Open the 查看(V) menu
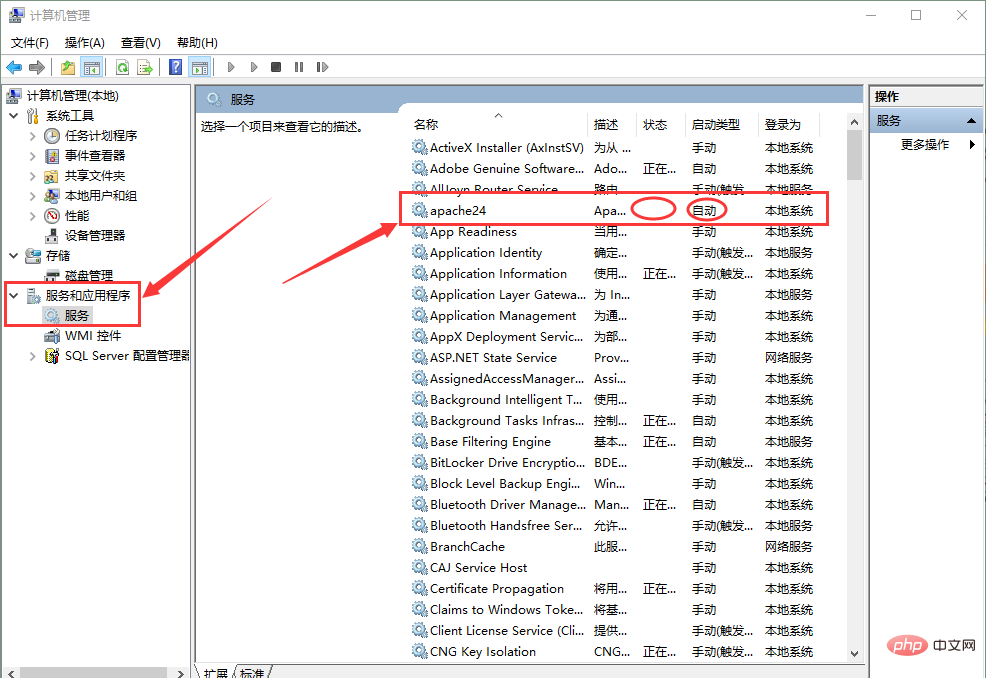Image resolution: width=986 pixels, height=678 pixels. pyautogui.click(x=140, y=43)
